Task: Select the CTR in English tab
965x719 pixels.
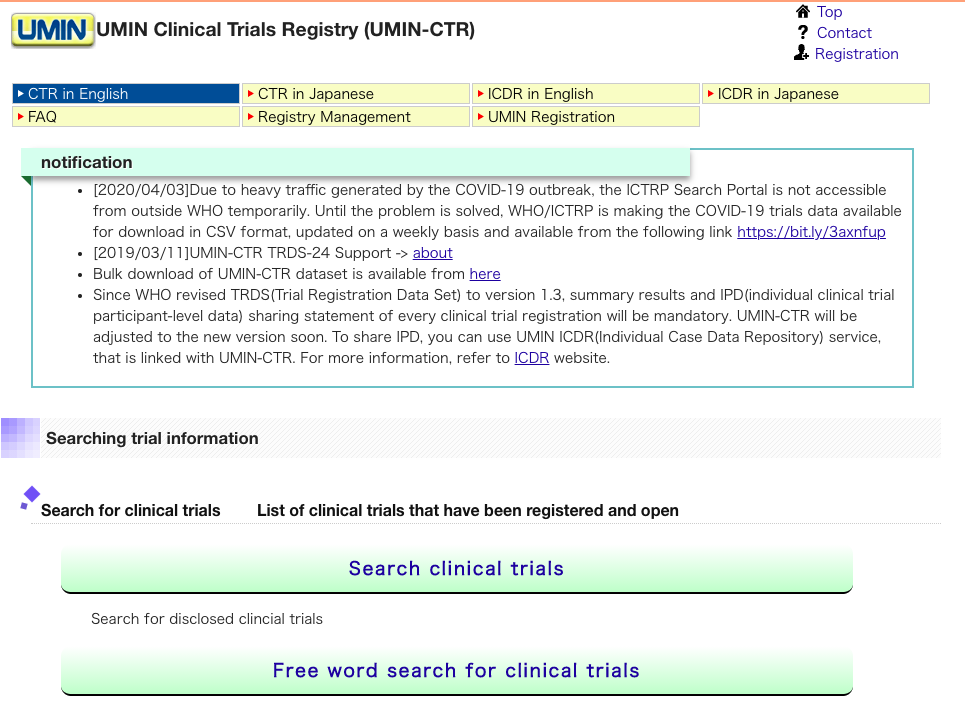Action: tap(126, 94)
